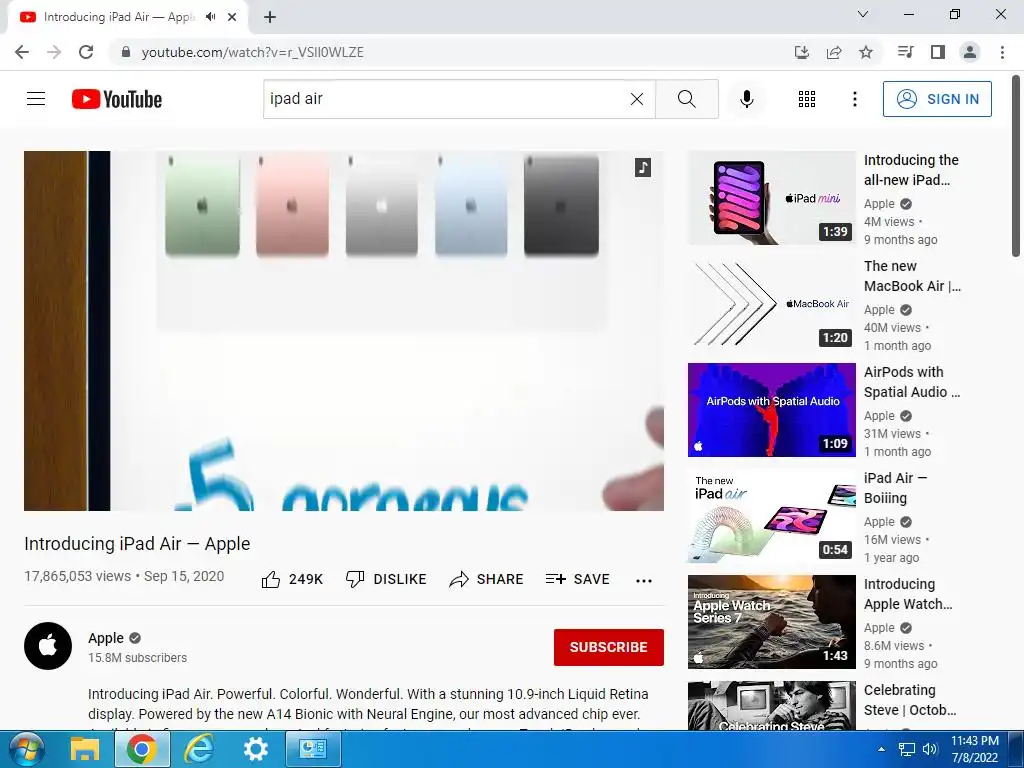
Task: Reload the page with refresh icon
Action: pos(86,52)
